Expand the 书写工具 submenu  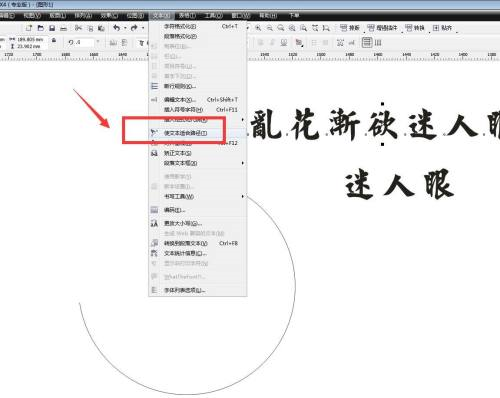click(x=198, y=197)
